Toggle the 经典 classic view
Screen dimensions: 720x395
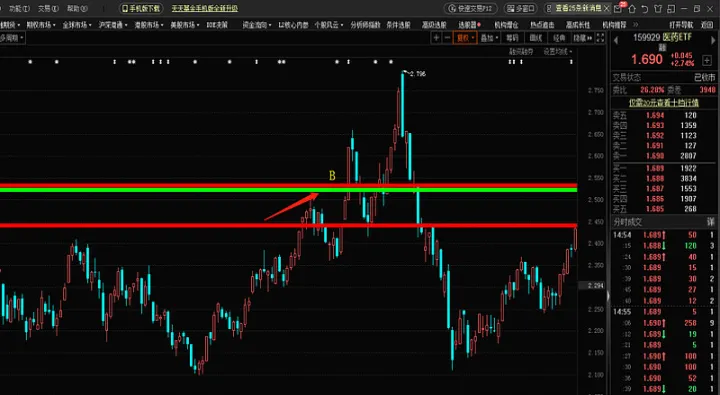[559, 38]
